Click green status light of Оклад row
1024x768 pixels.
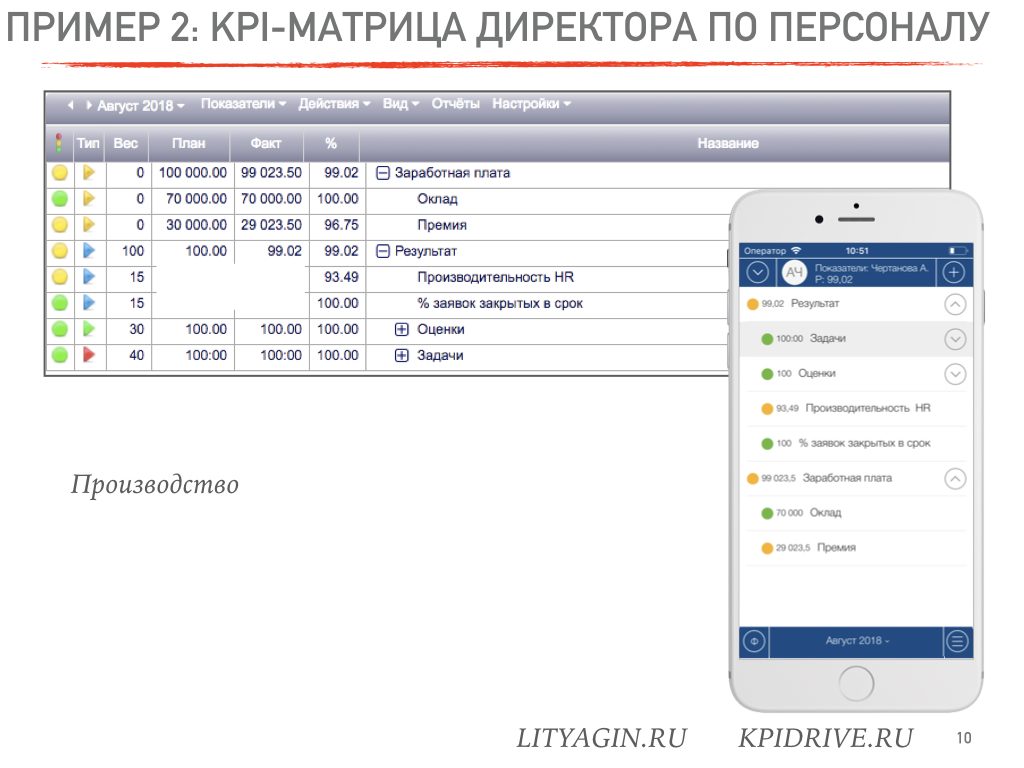point(59,199)
